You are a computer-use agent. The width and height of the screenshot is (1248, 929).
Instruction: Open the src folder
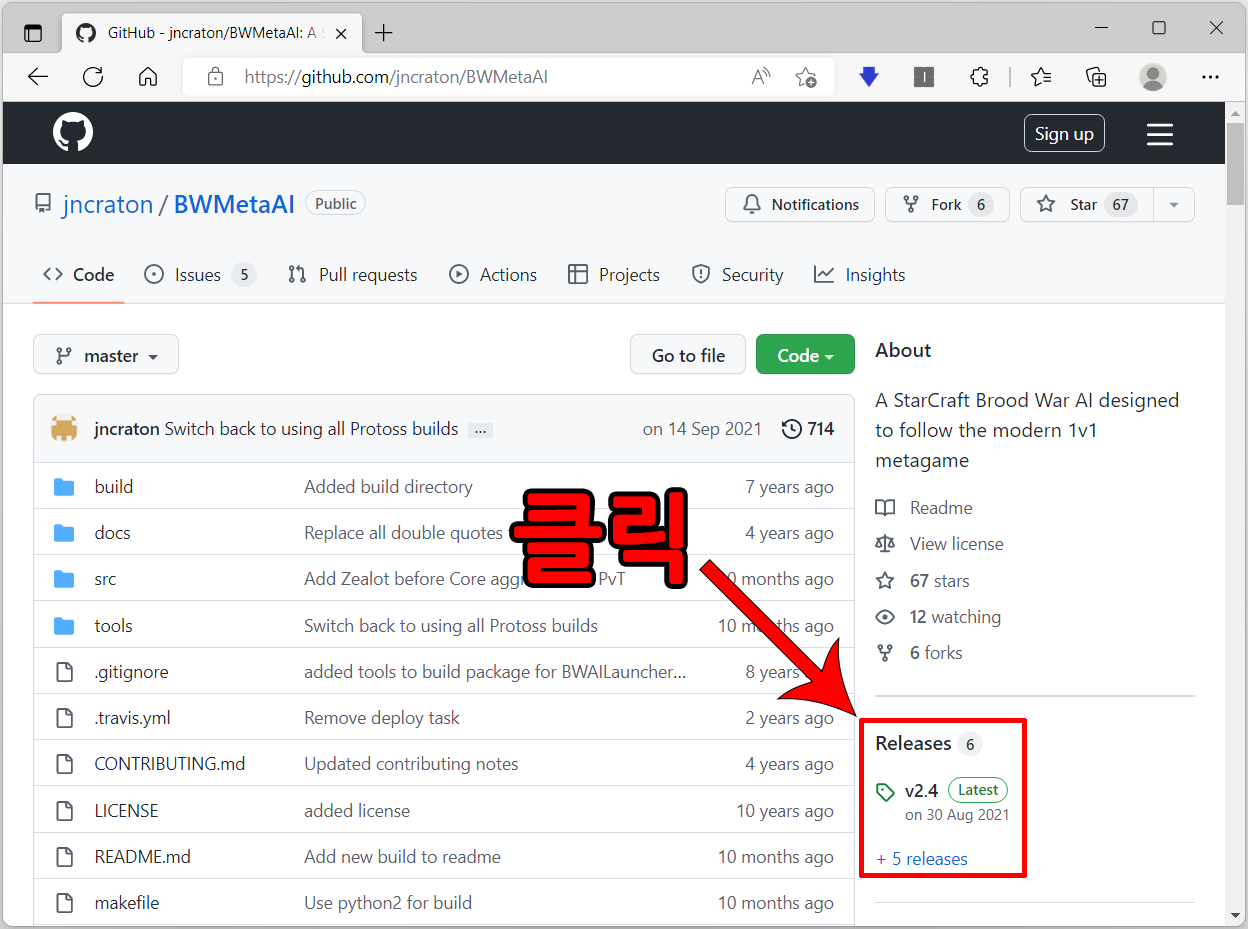click(x=105, y=579)
